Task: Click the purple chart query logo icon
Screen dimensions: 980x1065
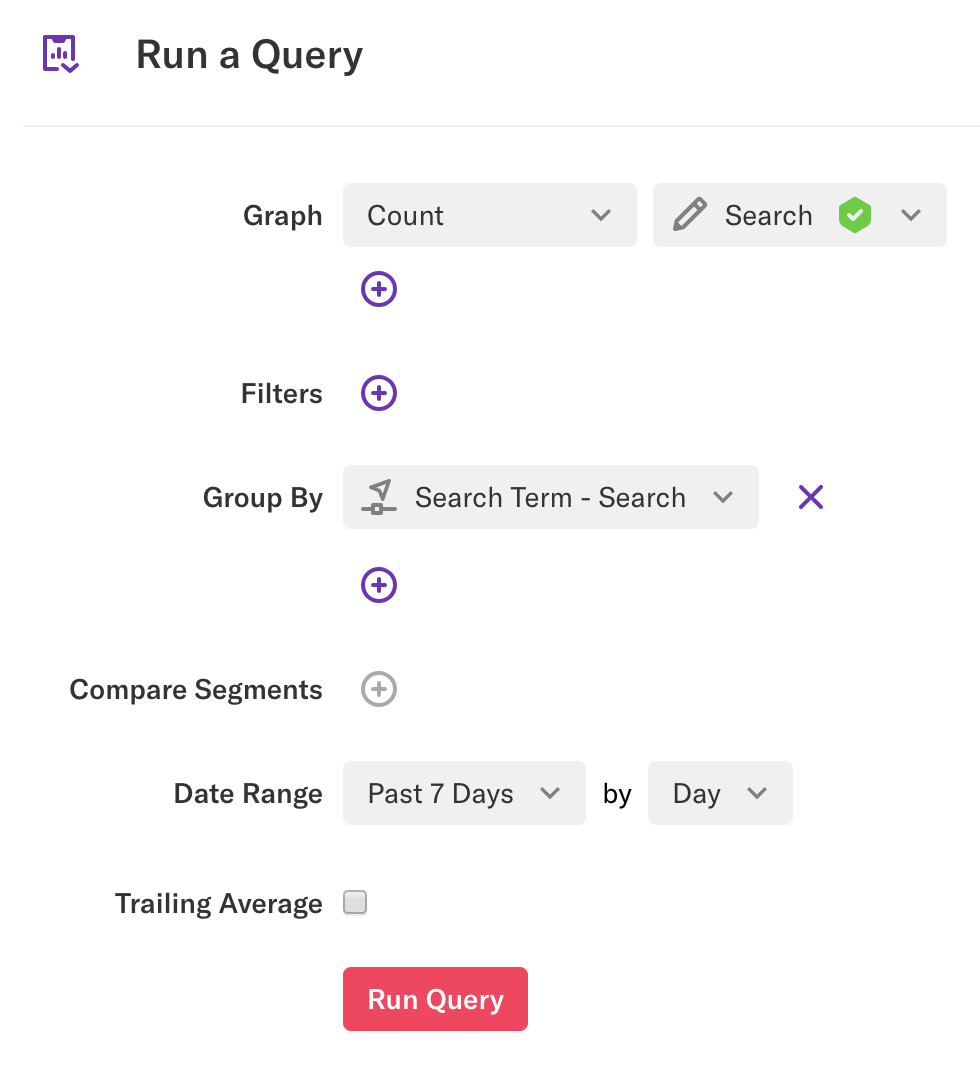Action: pyautogui.click(x=60, y=54)
